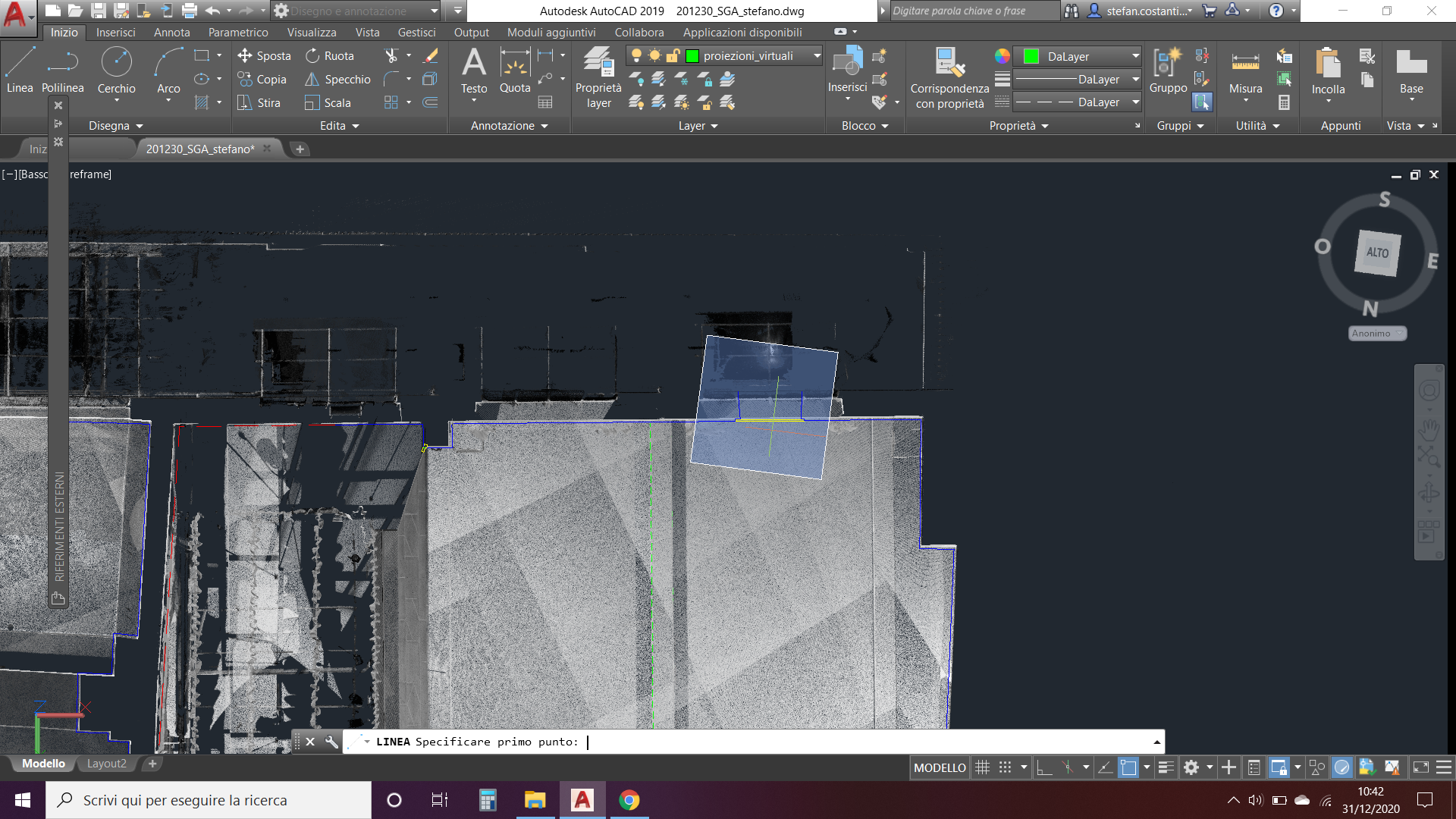Click the ALTO face of ViewCube
1456x819 pixels.
pyautogui.click(x=1377, y=253)
